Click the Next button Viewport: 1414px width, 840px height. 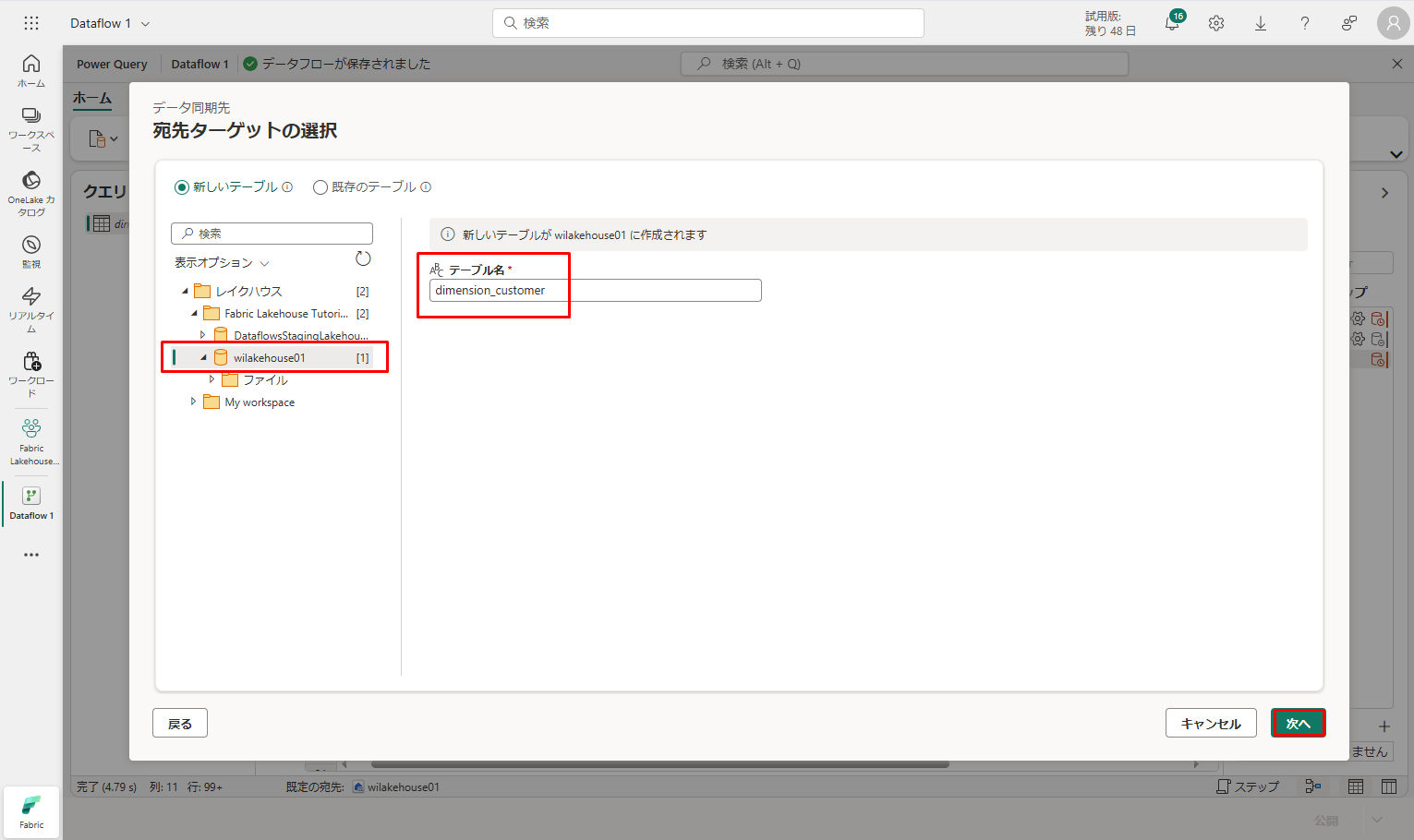click(x=1299, y=724)
